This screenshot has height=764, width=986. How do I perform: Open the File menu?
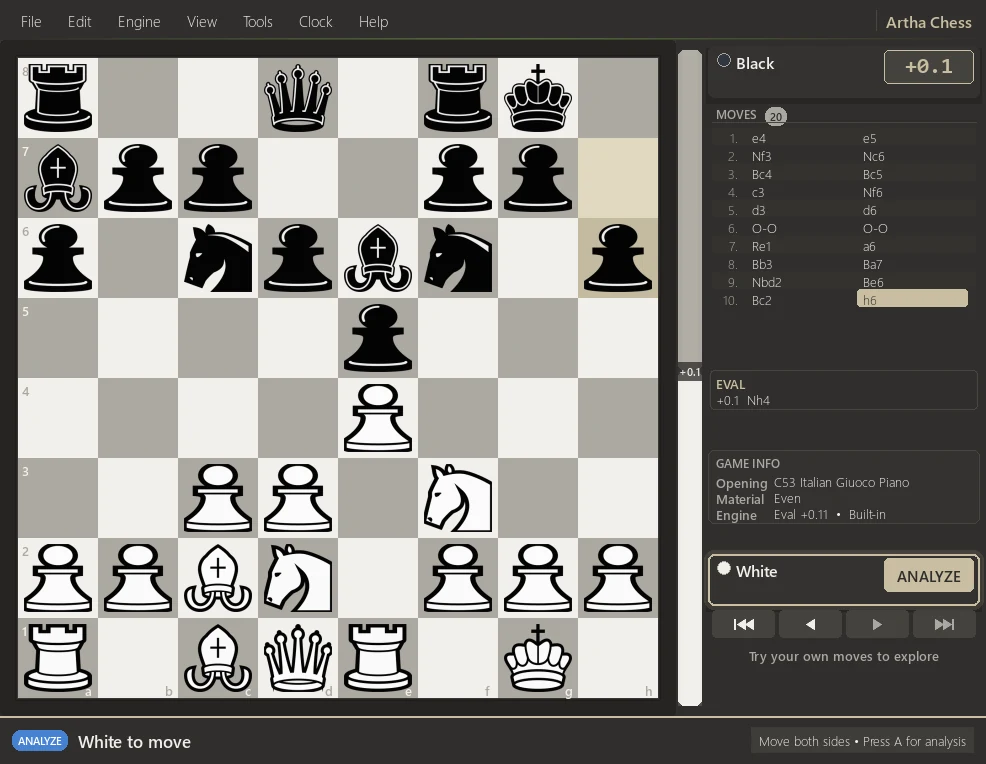(31, 22)
